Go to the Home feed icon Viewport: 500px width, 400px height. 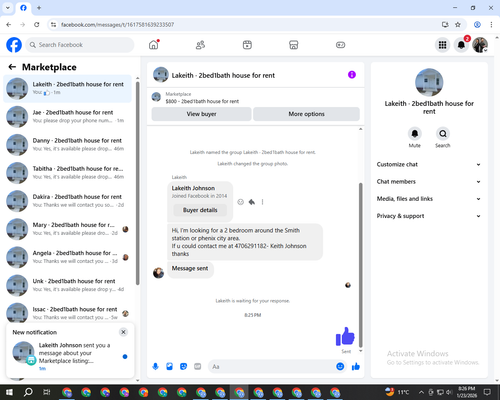(x=154, y=45)
